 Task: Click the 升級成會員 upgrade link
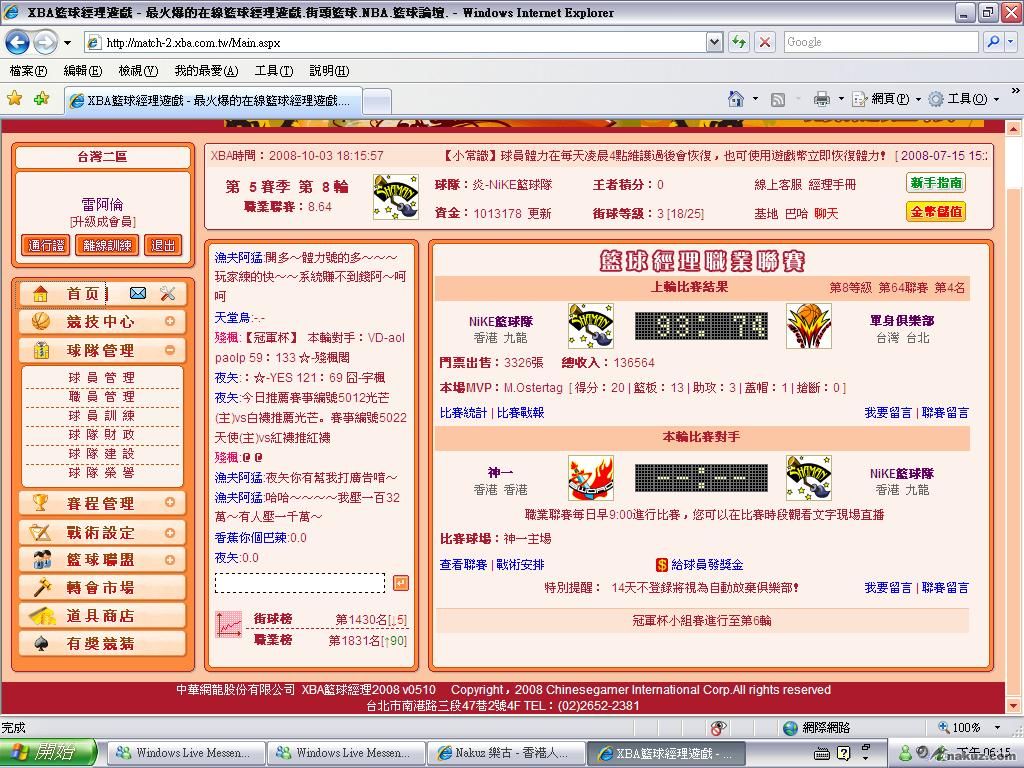click(103, 222)
